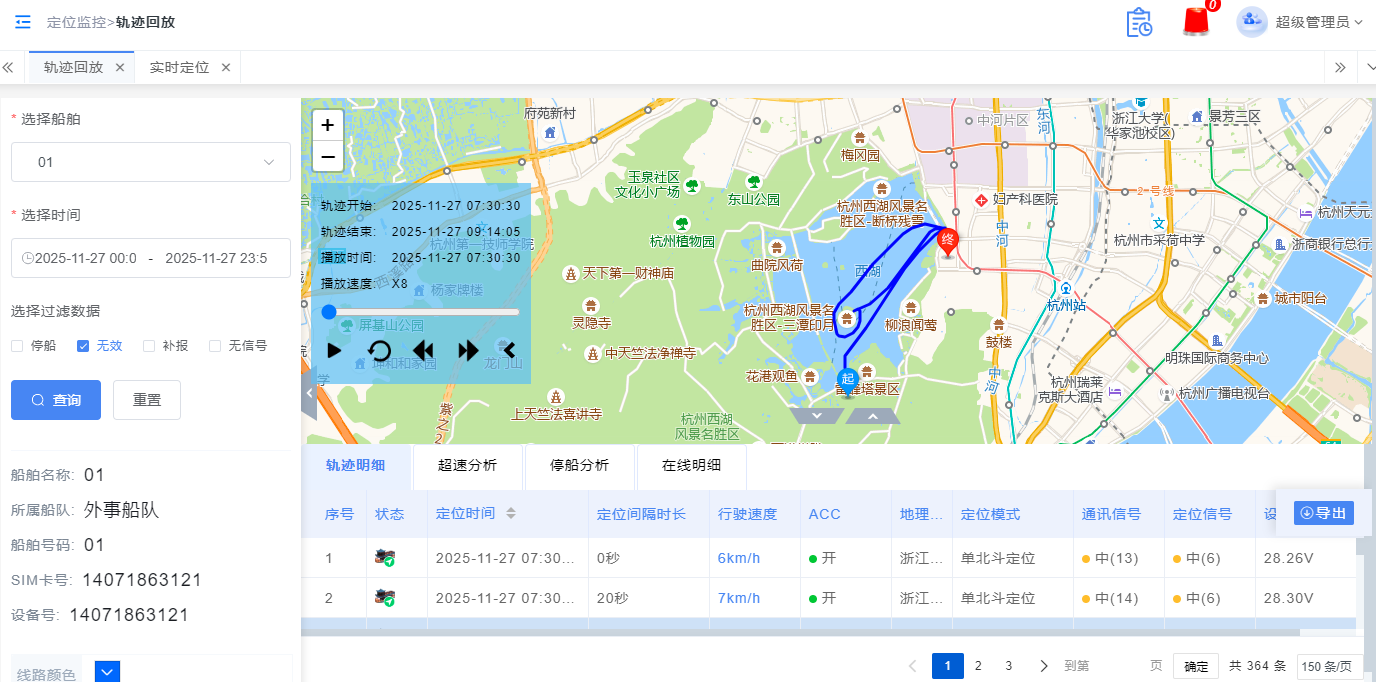Click the 确定 page jump button
Screen dimensions: 1376x682
[1195, 667]
